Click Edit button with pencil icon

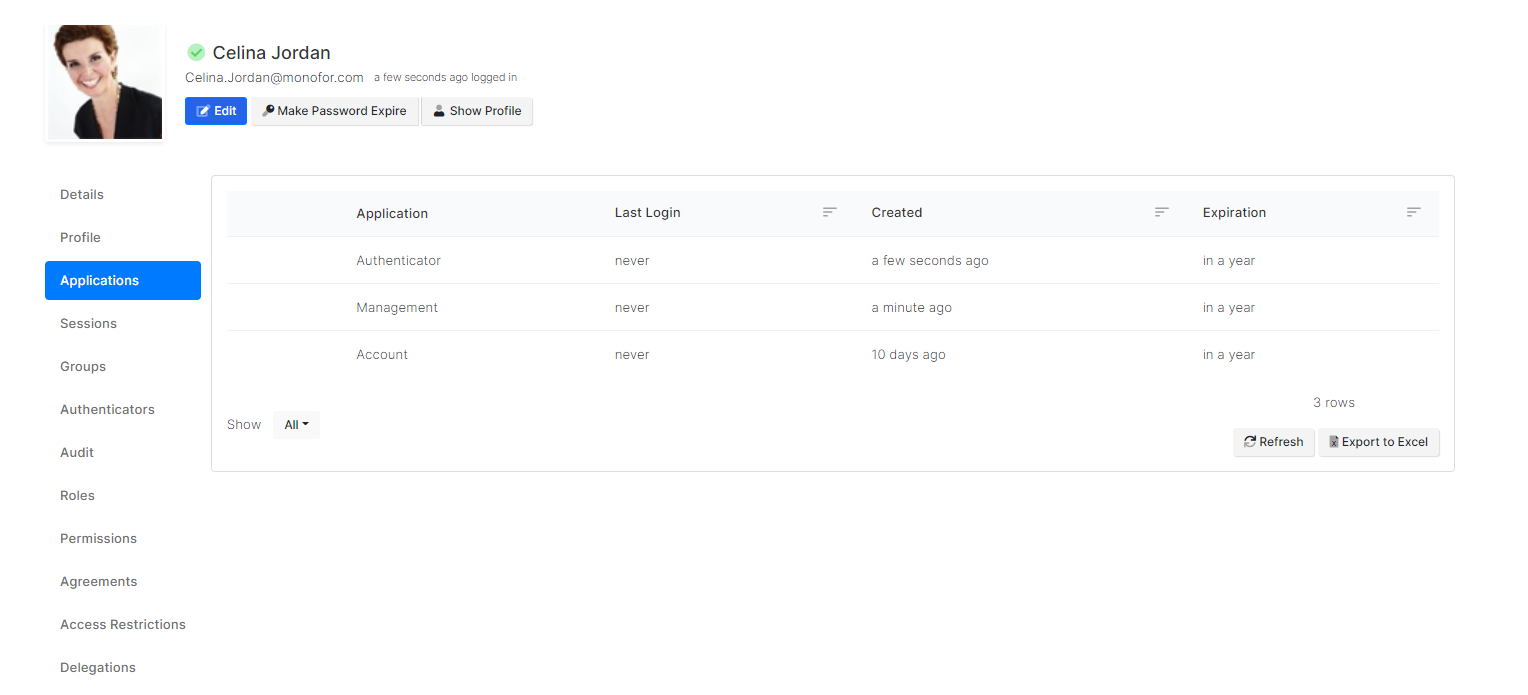[216, 111]
